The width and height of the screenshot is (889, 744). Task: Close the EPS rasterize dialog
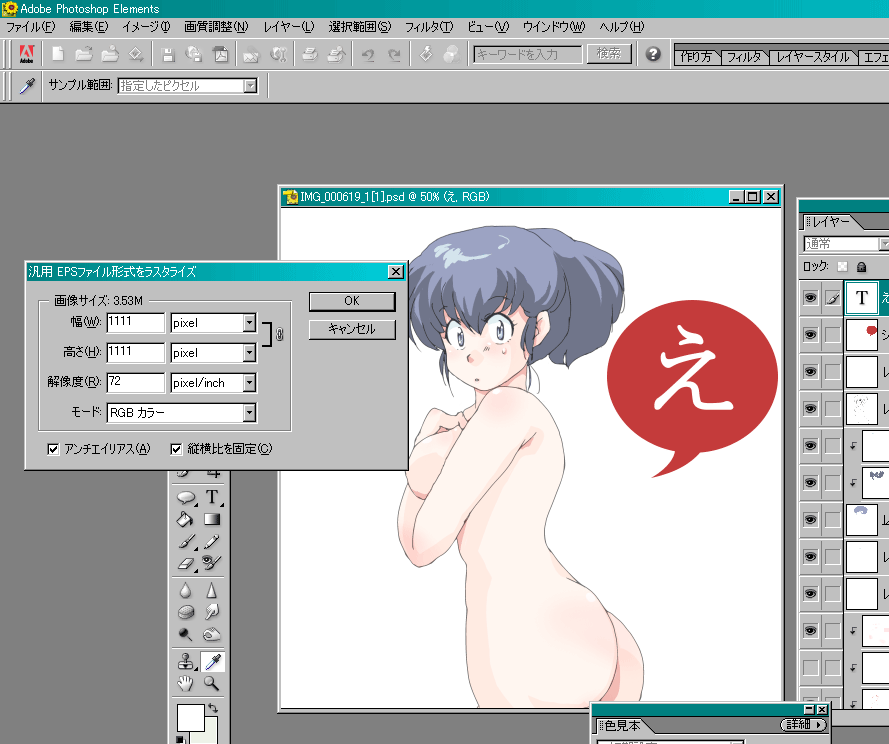click(396, 272)
